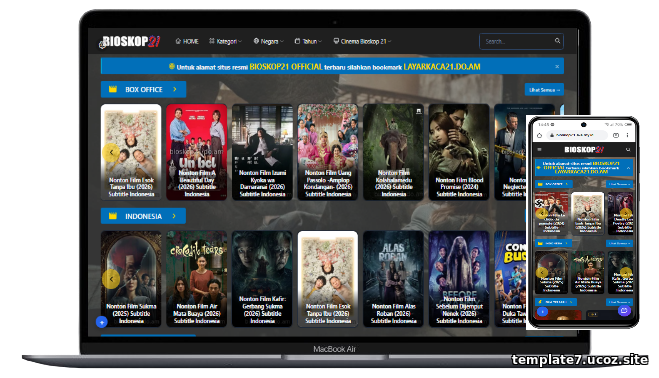Click next arrow on phone's second carousel
This screenshot has height=378, width=659.
tap(626, 272)
